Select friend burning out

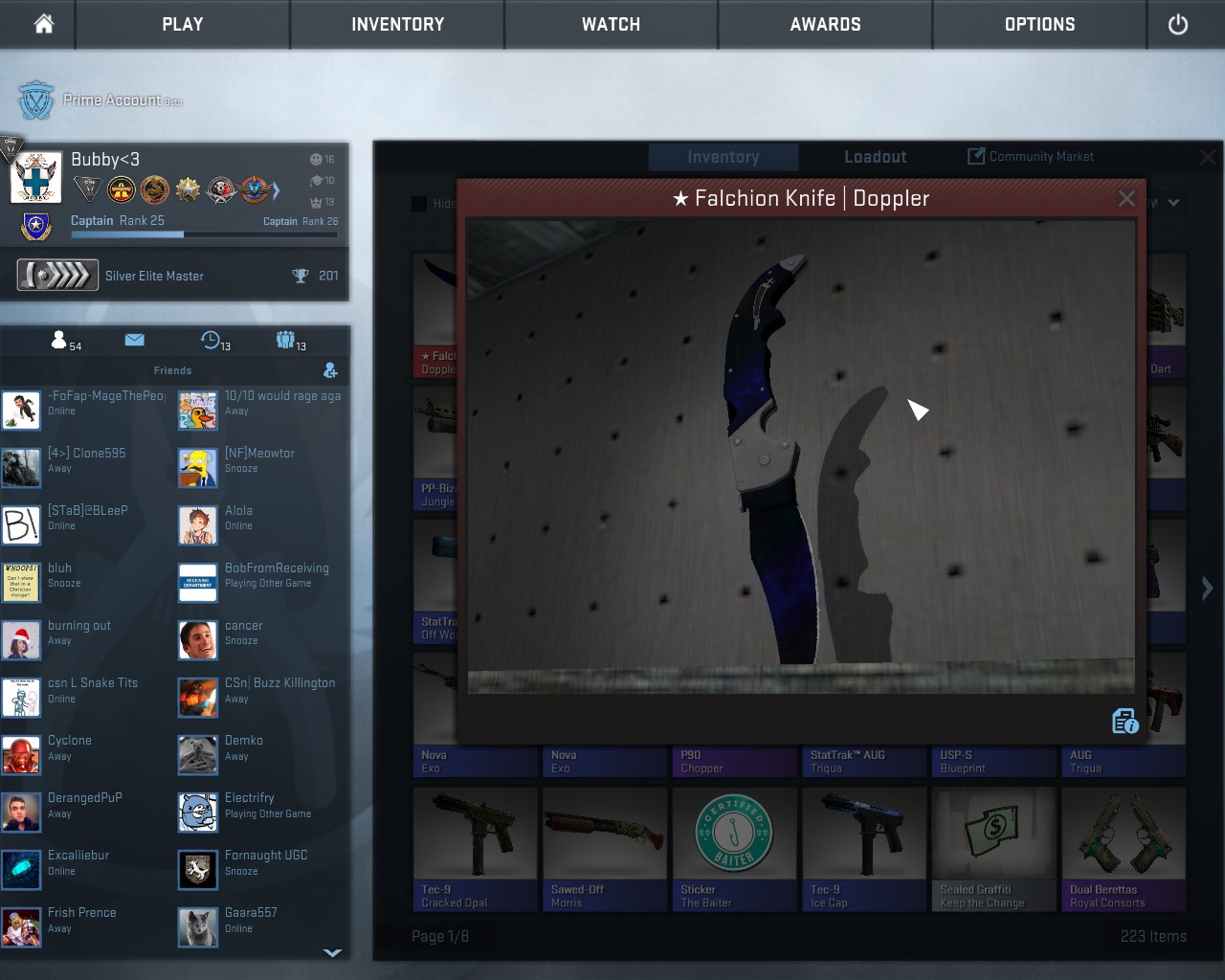click(86, 639)
